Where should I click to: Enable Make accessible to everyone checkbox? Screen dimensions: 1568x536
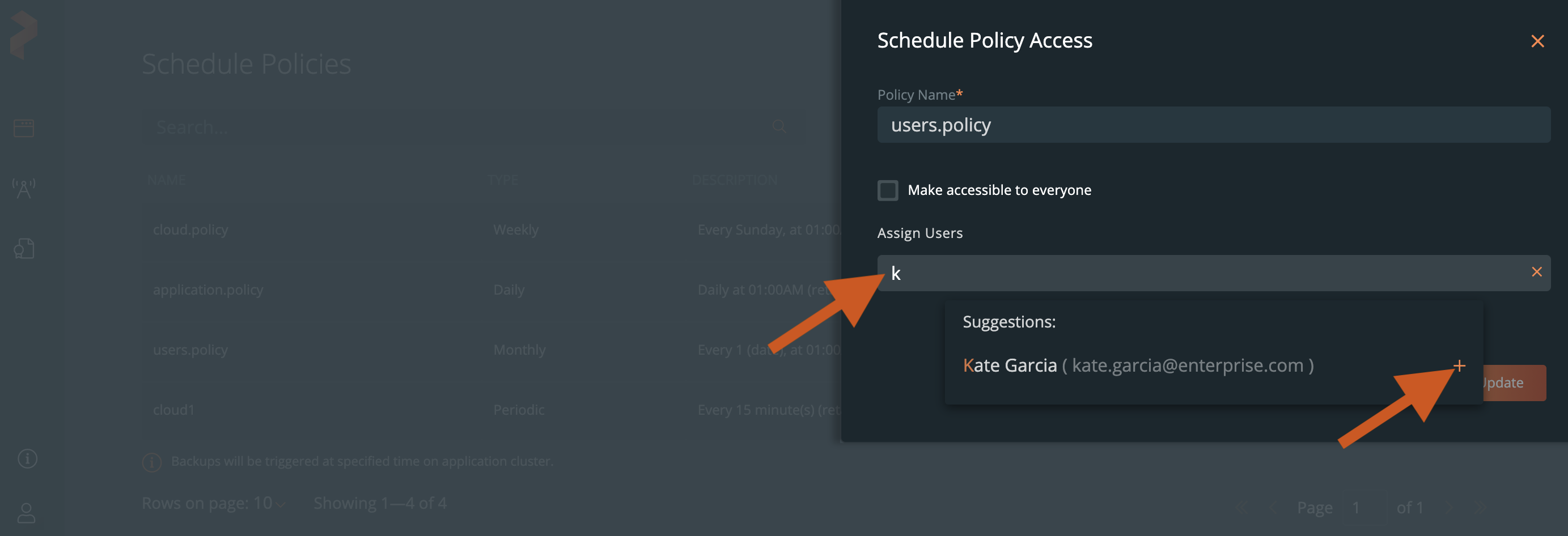coord(888,190)
